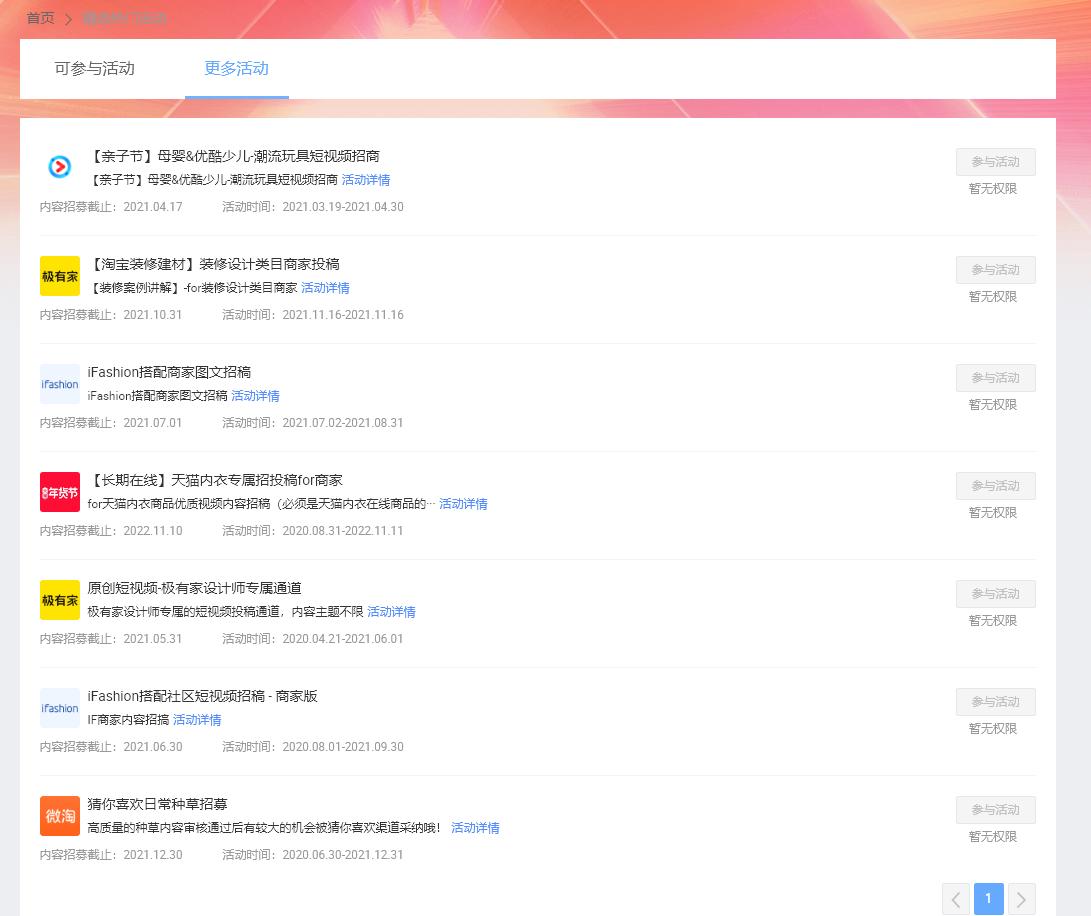Screen dimensions: 1091x916
Task: Click the red 年货节 logo icon
Action: 60,491
